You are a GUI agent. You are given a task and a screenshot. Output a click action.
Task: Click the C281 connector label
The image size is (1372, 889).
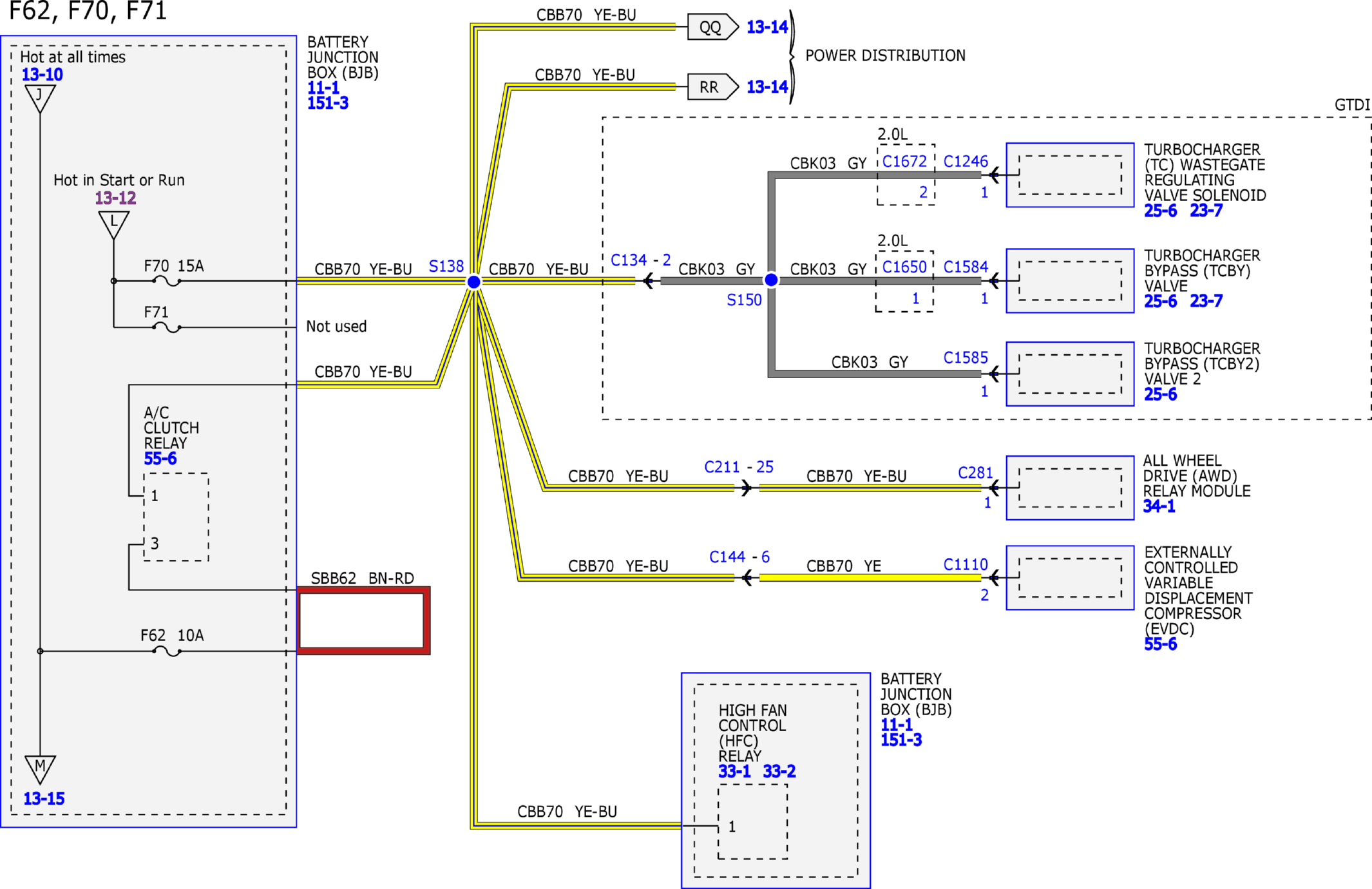coord(975,473)
